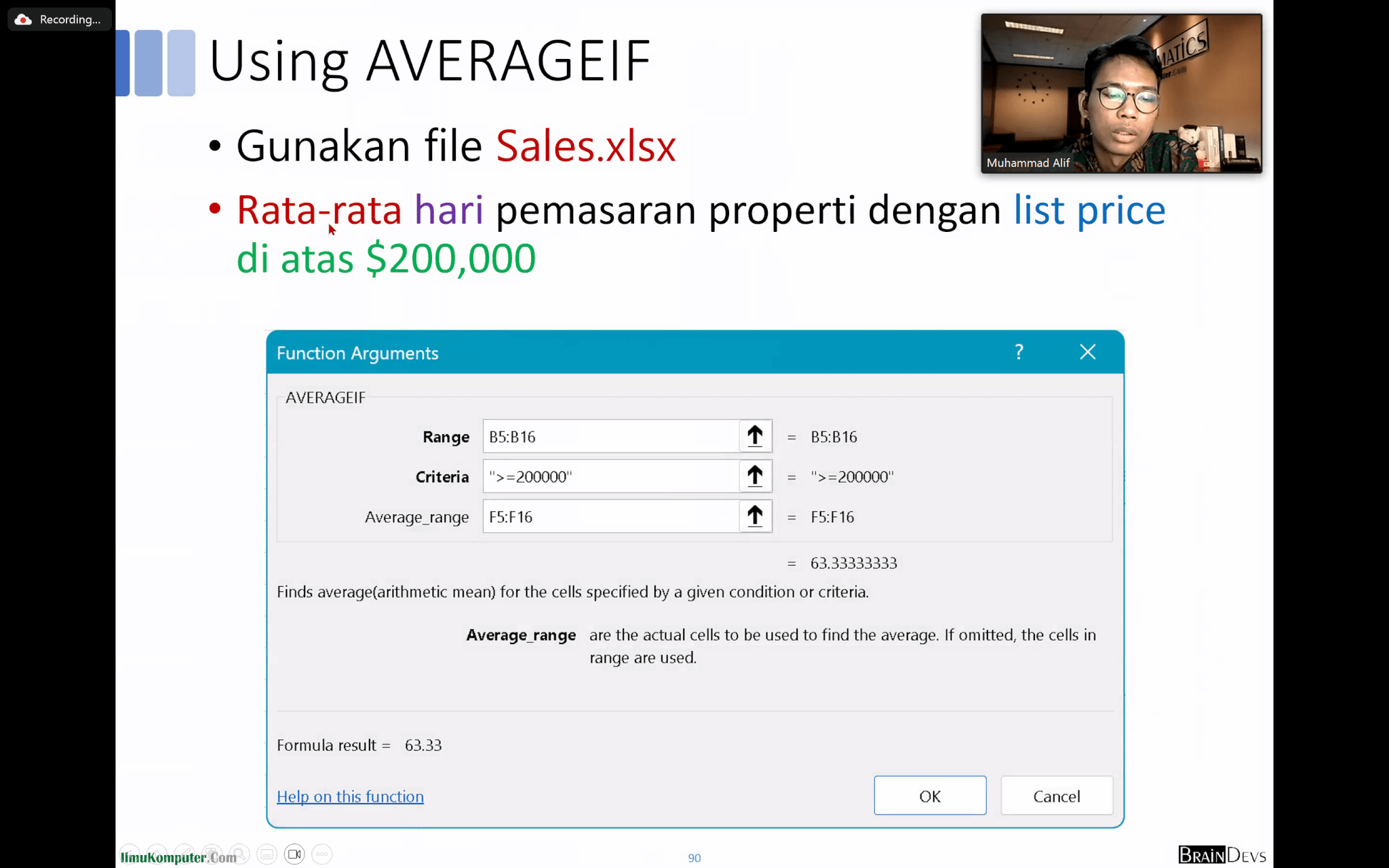Open the Help on this function link
Viewport: 1389px width, 868px height.
pyautogui.click(x=350, y=796)
